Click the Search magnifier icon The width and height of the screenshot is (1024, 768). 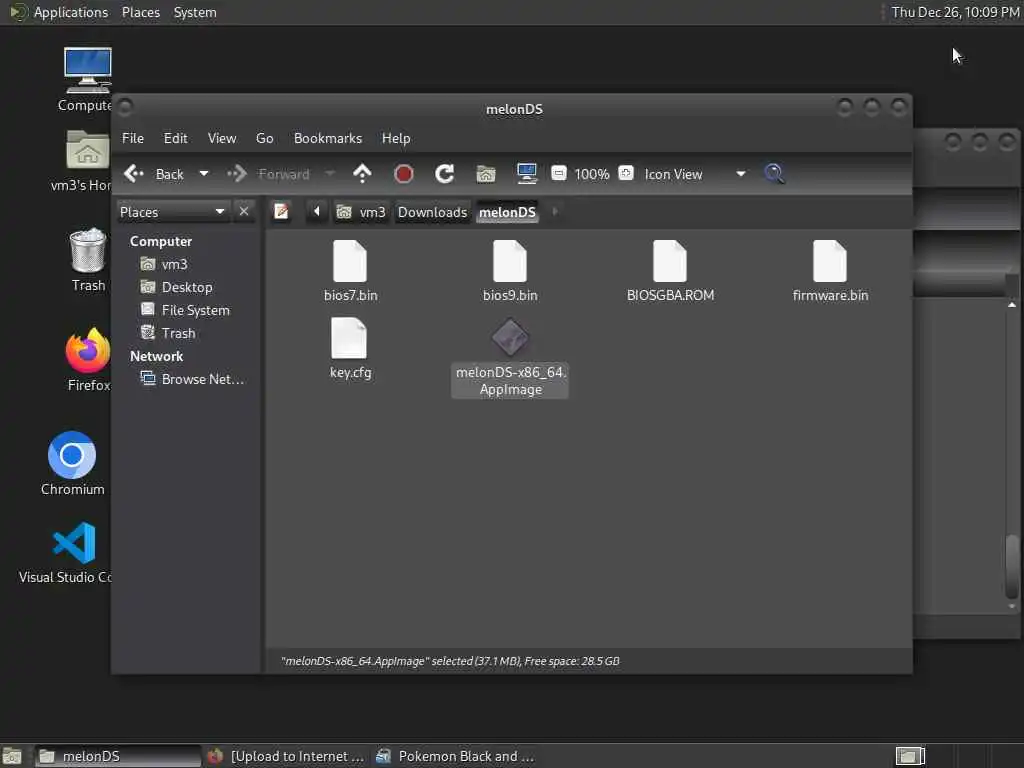[x=775, y=174]
